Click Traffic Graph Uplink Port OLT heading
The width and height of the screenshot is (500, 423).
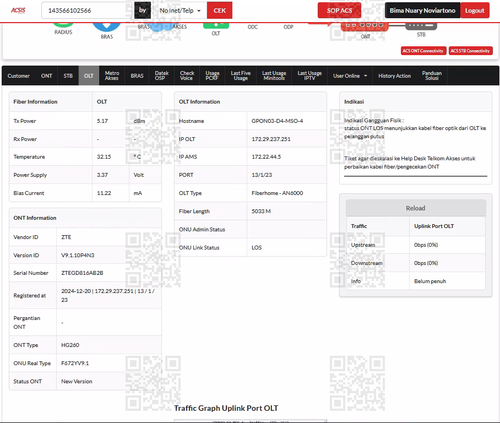point(226,408)
